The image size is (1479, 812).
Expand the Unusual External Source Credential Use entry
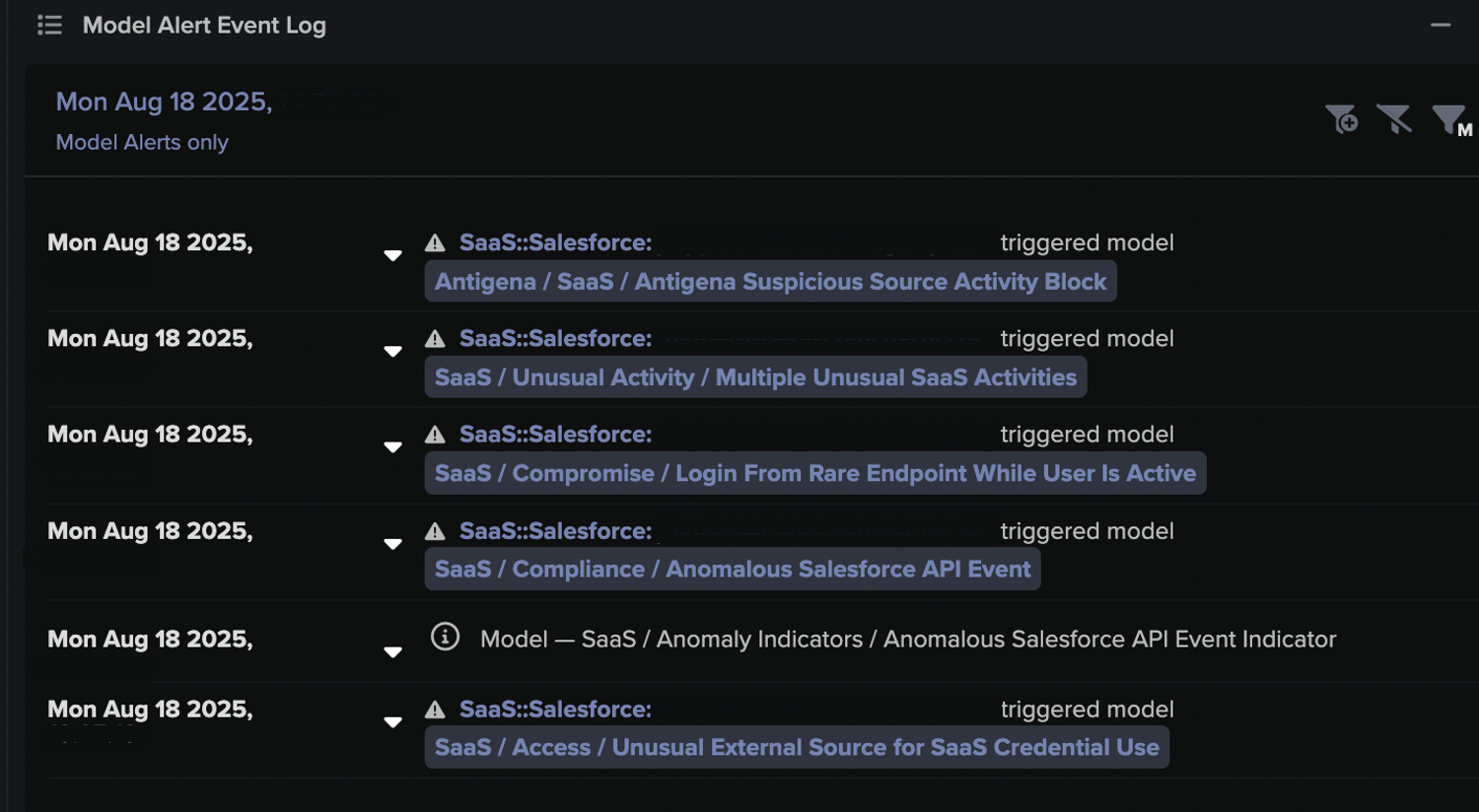tap(392, 721)
